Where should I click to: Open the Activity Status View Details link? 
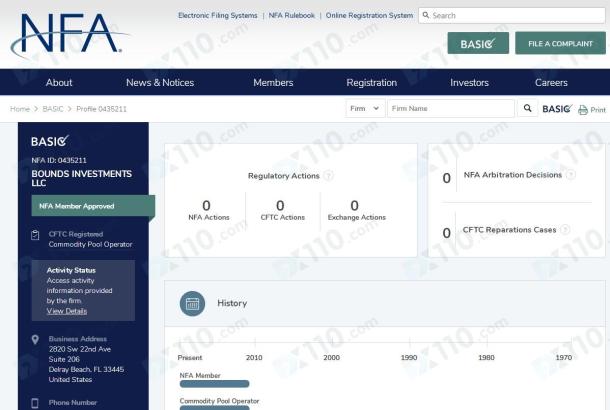pos(67,311)
